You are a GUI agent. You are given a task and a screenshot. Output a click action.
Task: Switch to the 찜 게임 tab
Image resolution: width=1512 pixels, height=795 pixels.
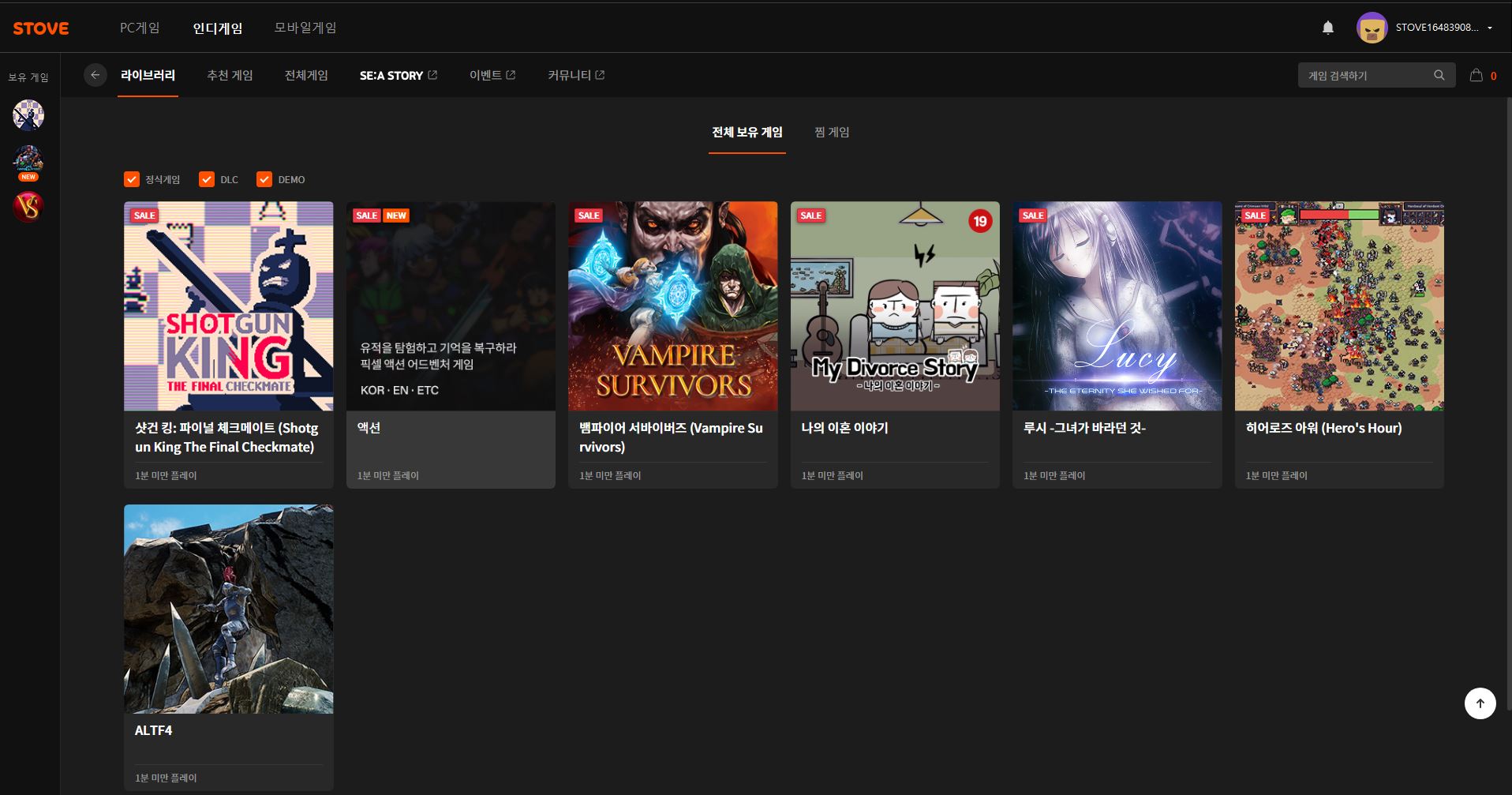(x=832, y=133)
